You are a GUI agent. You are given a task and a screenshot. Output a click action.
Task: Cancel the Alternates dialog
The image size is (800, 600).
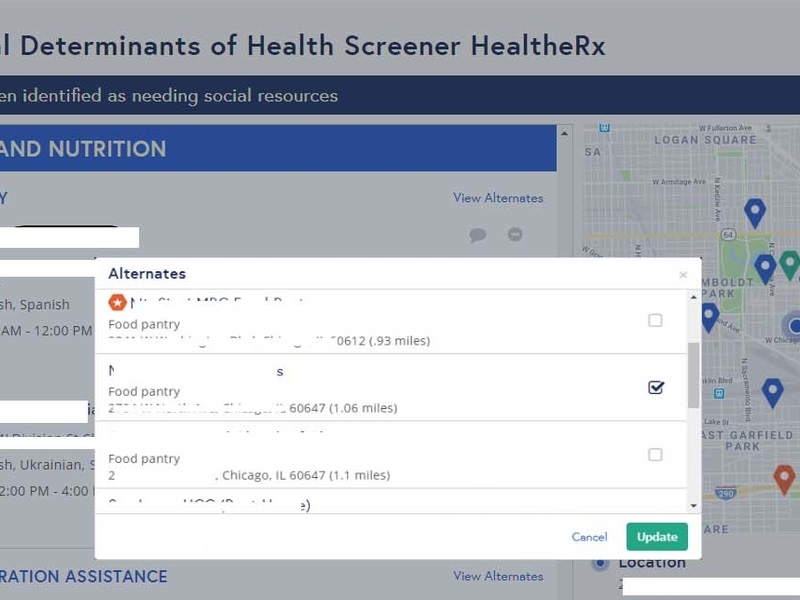click(x=589, y=537)
